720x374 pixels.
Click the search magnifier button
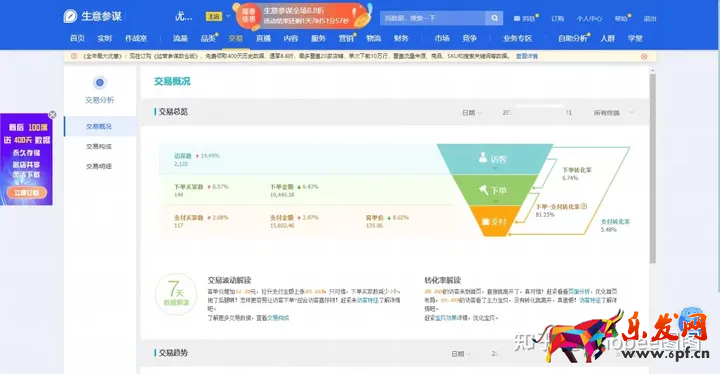coord(495,18)
